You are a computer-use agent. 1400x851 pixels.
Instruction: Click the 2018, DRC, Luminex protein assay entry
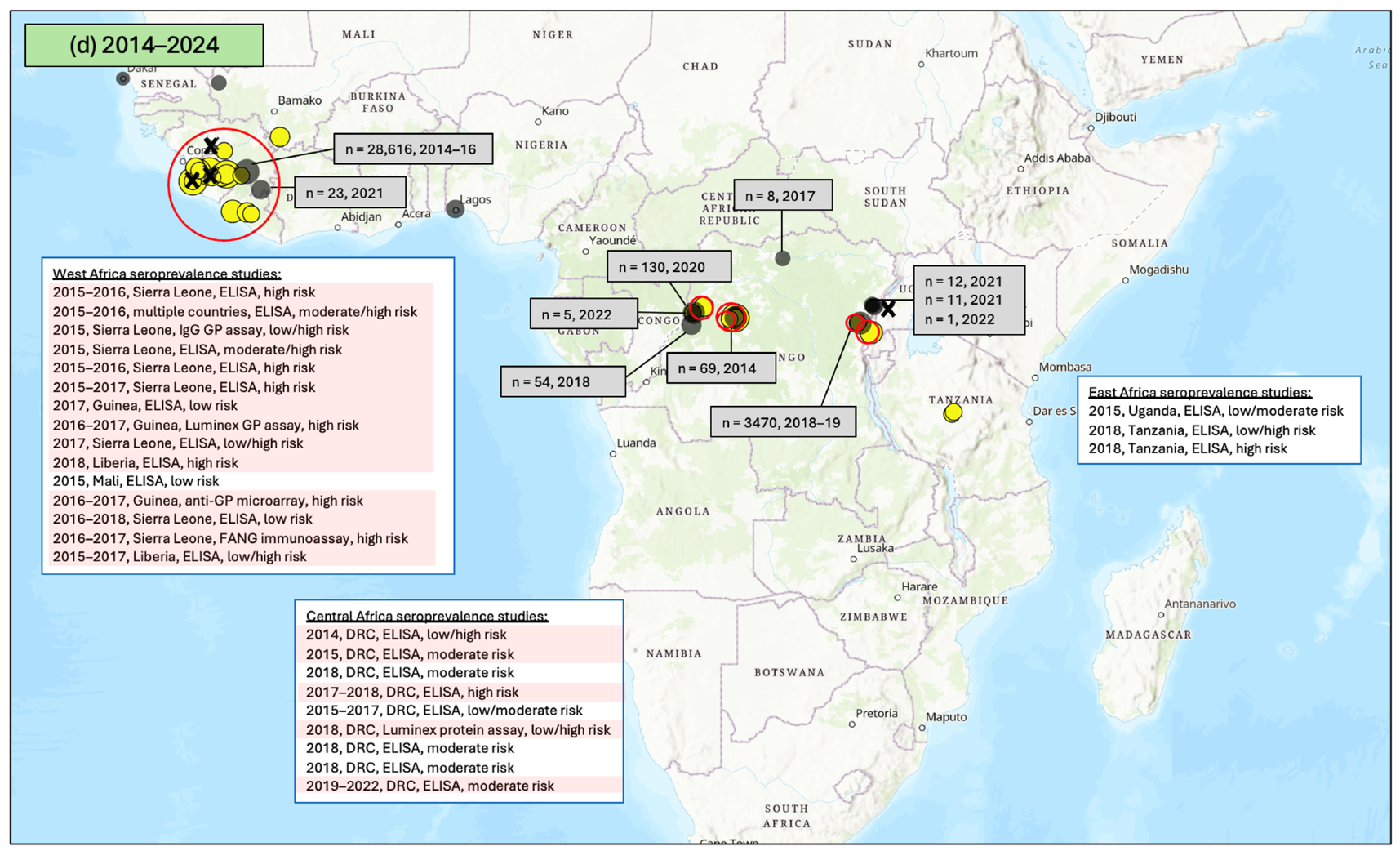click(x=457, y=729)
